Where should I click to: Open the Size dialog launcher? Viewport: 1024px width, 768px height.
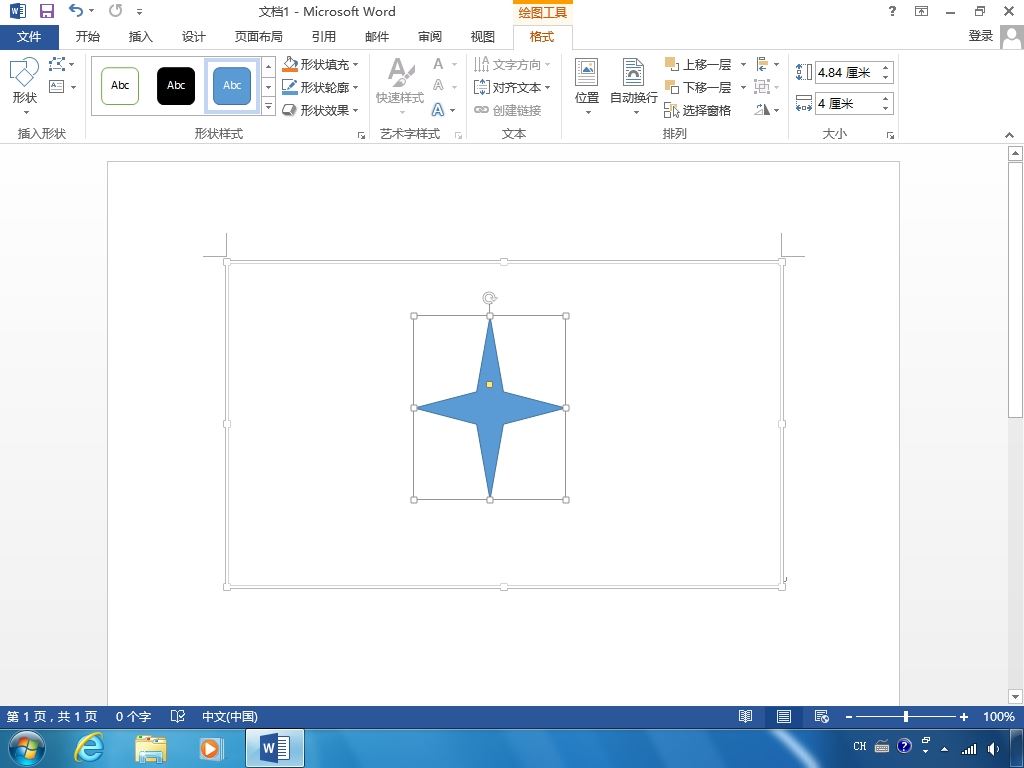[890, 135]
